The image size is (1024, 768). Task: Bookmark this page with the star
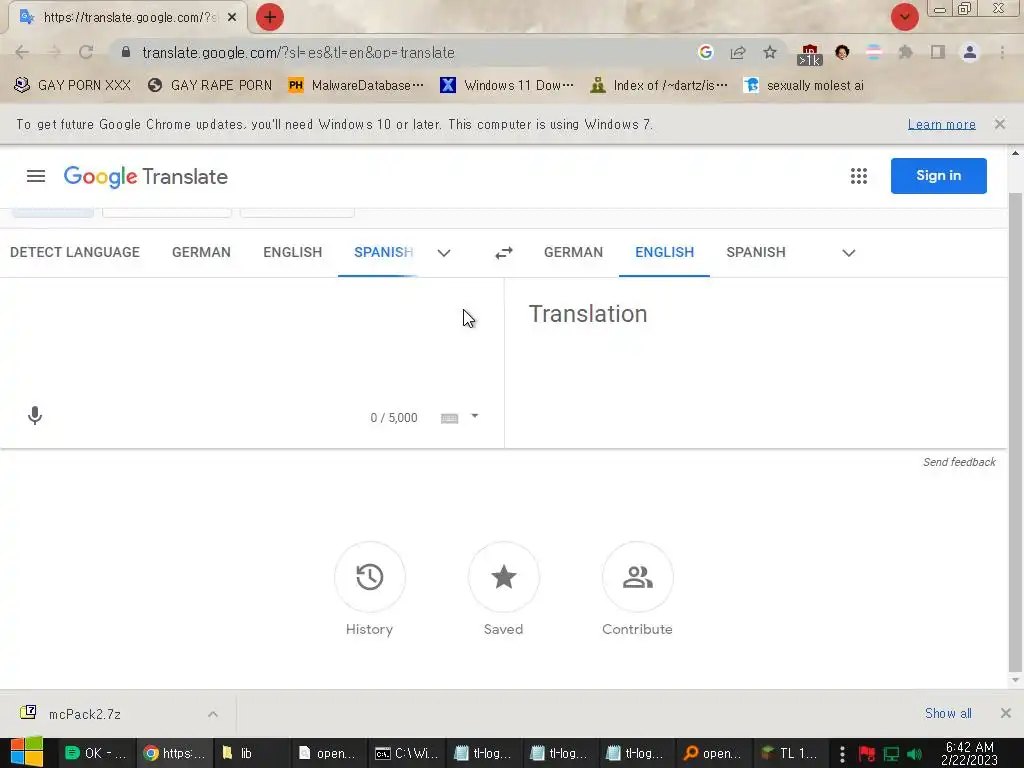pyautogui.click(x=770, y=52)
